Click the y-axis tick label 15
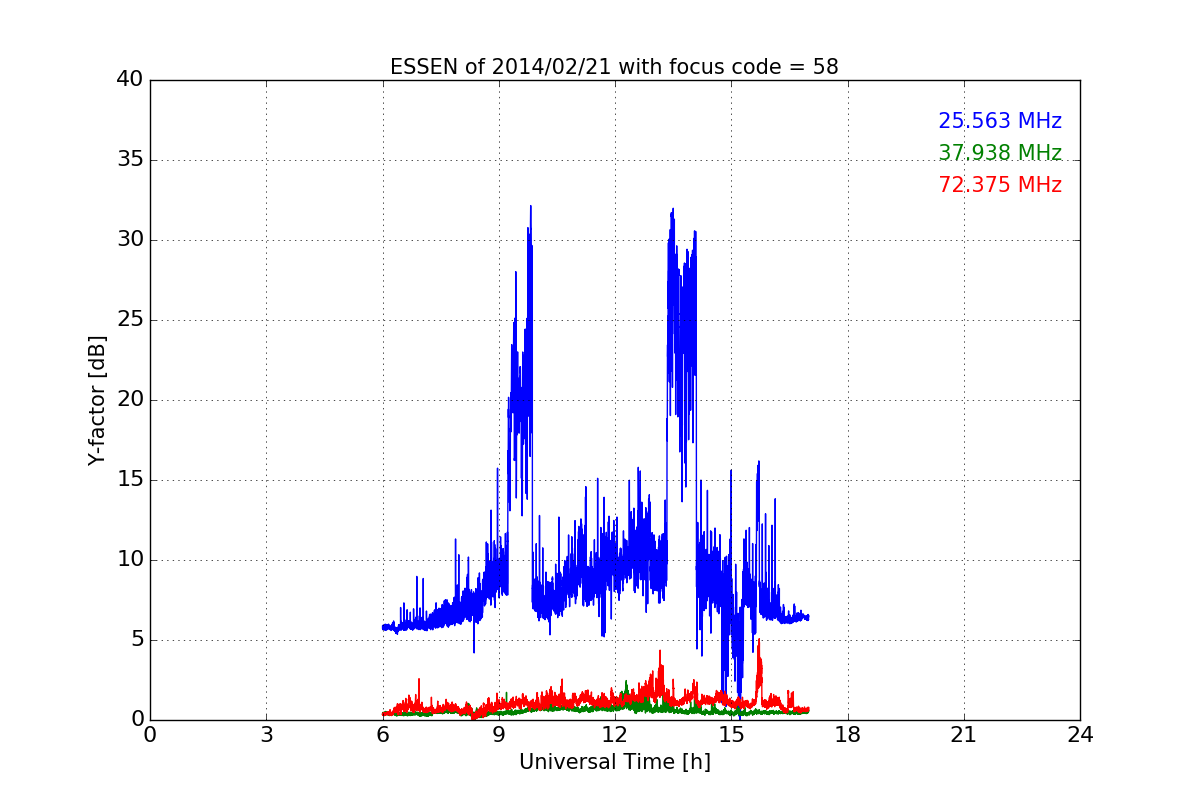The height and width of the screenshot is (800, 1200). (130, 480)
